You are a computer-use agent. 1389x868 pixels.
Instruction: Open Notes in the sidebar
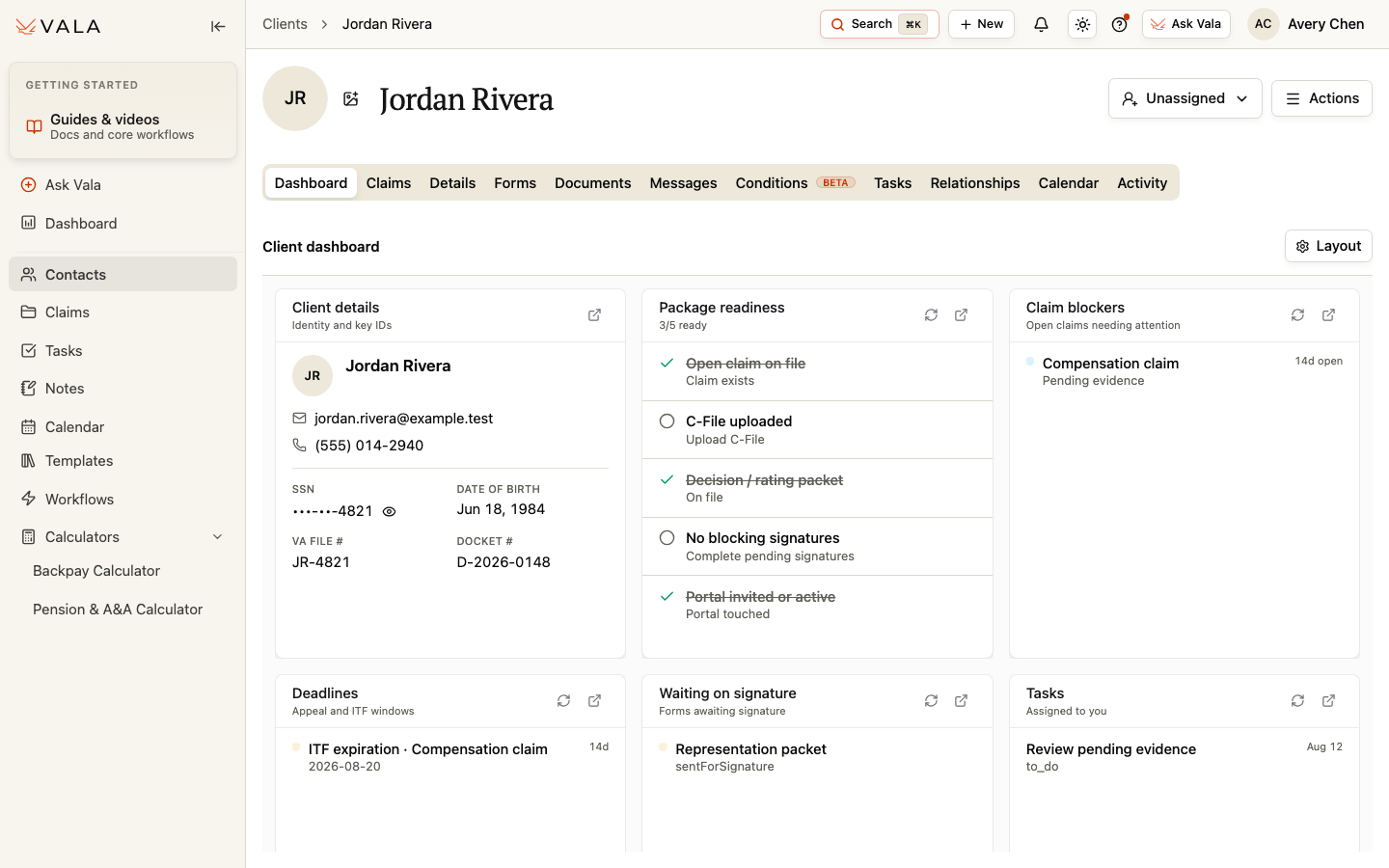pos(123,389)
